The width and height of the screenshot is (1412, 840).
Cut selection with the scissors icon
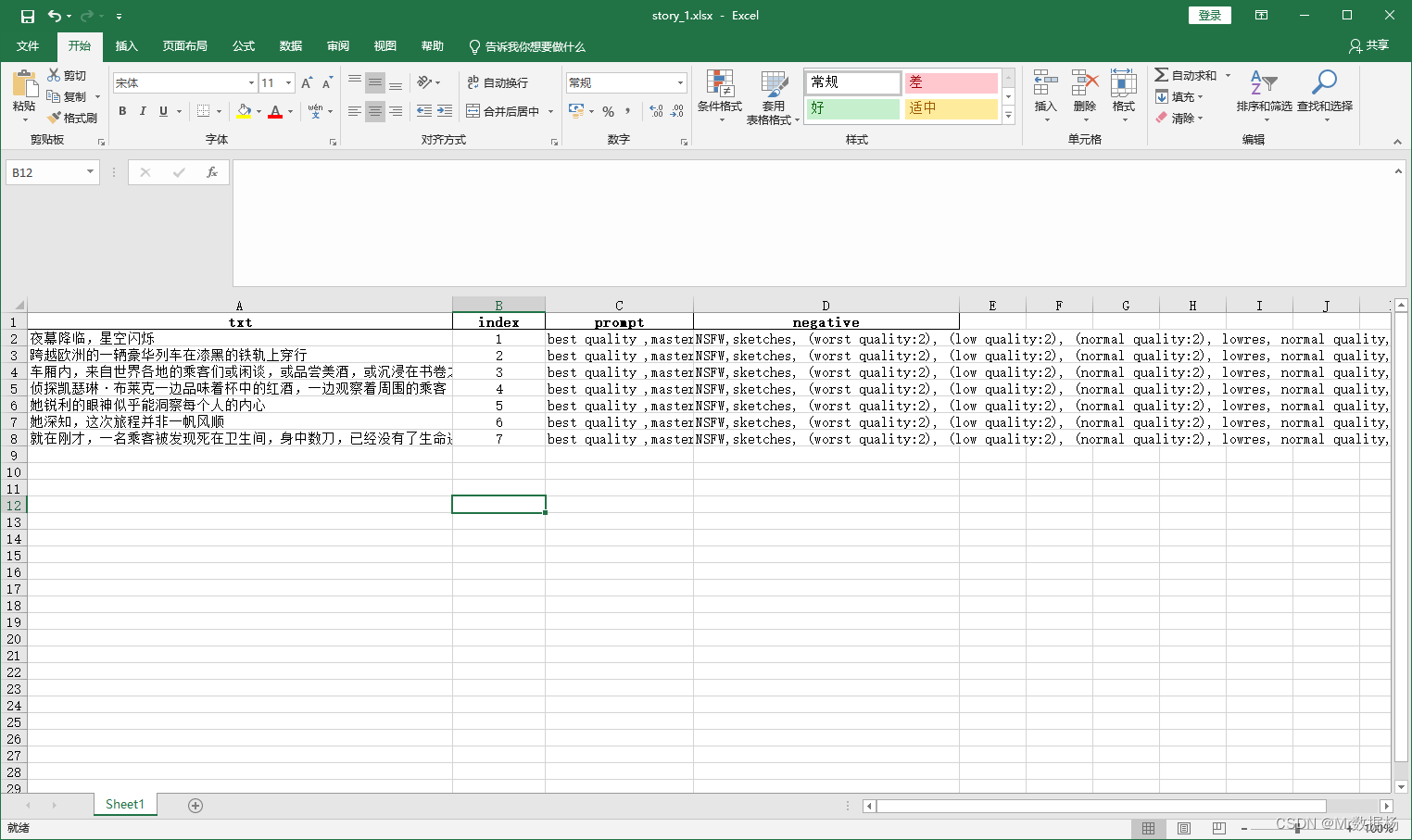coord(54,75)
